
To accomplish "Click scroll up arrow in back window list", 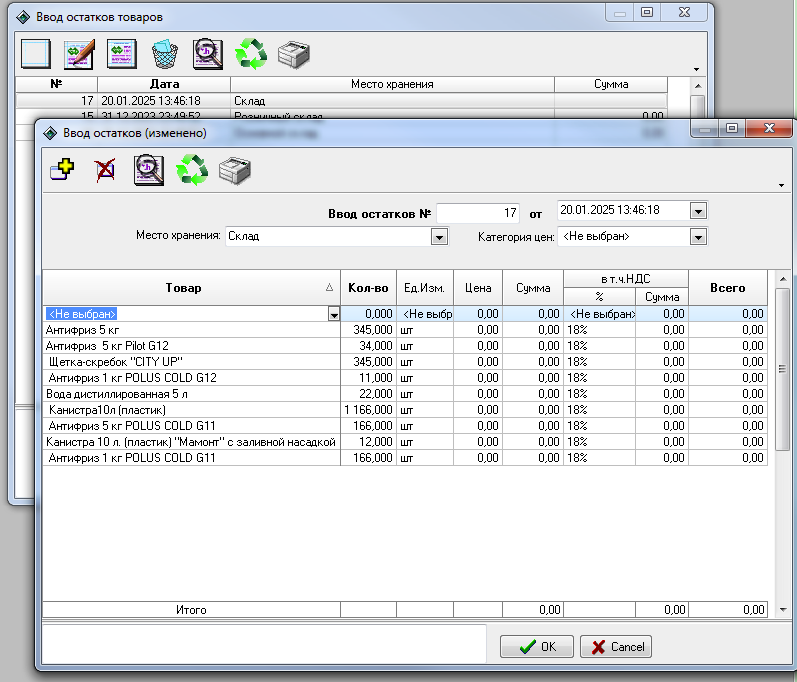I will click(x=698, y=86).
